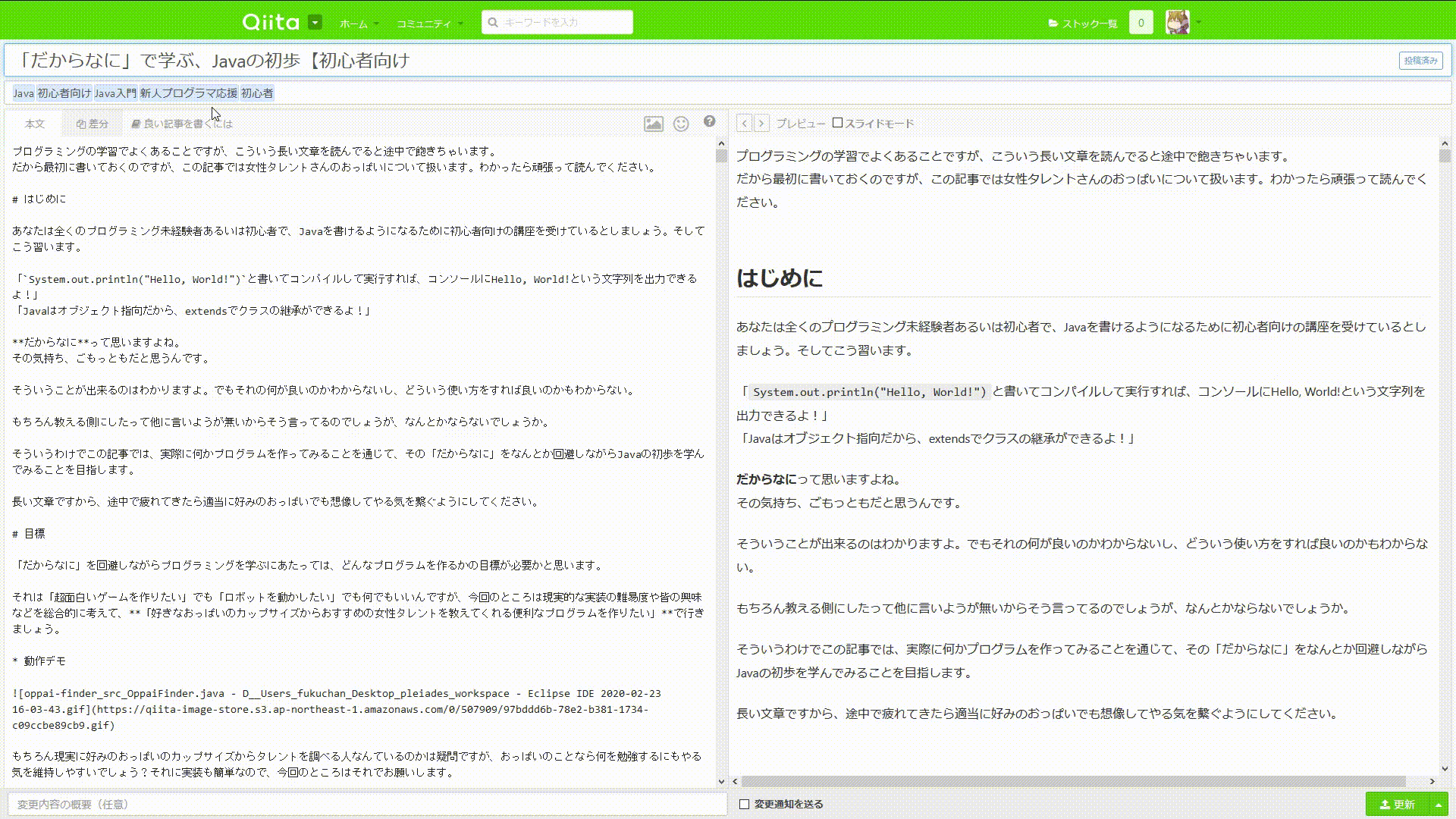Viewport: 1456px width, 819px height.
Task: Open the emoji picker icon
Action: coord(681,123)
